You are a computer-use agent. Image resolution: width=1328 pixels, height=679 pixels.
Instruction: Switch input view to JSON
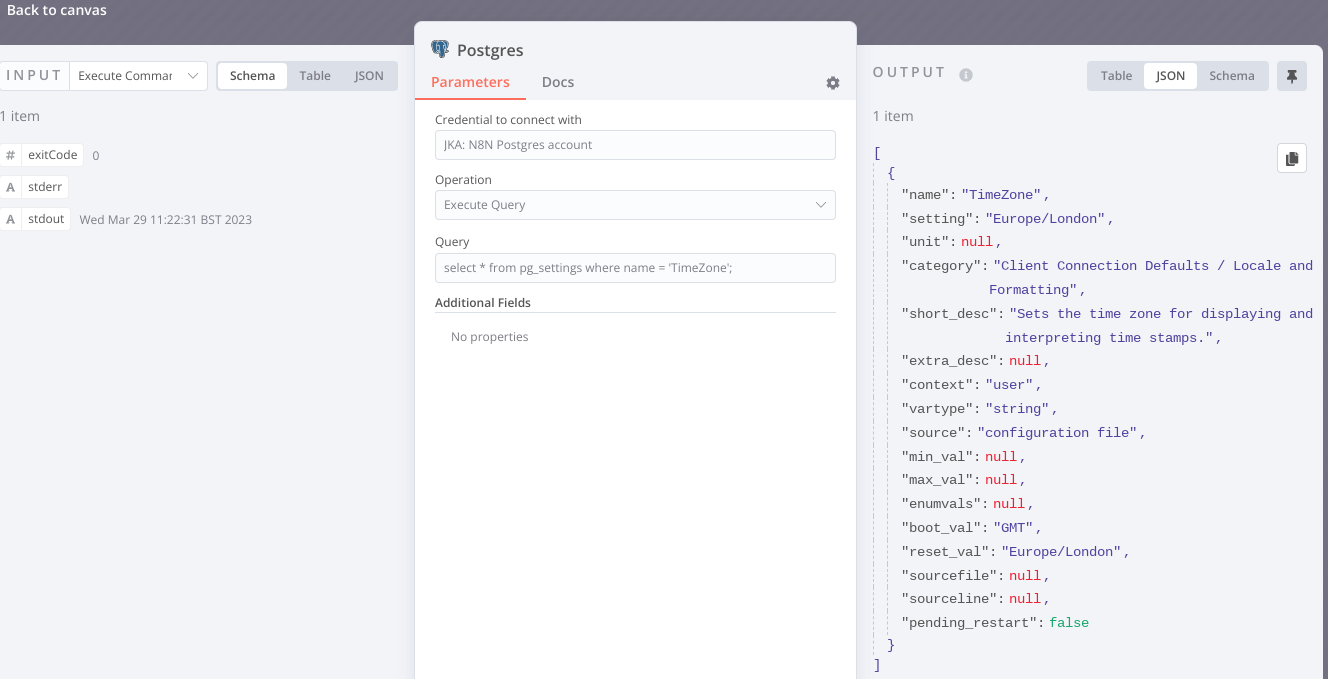click(369, 76)
